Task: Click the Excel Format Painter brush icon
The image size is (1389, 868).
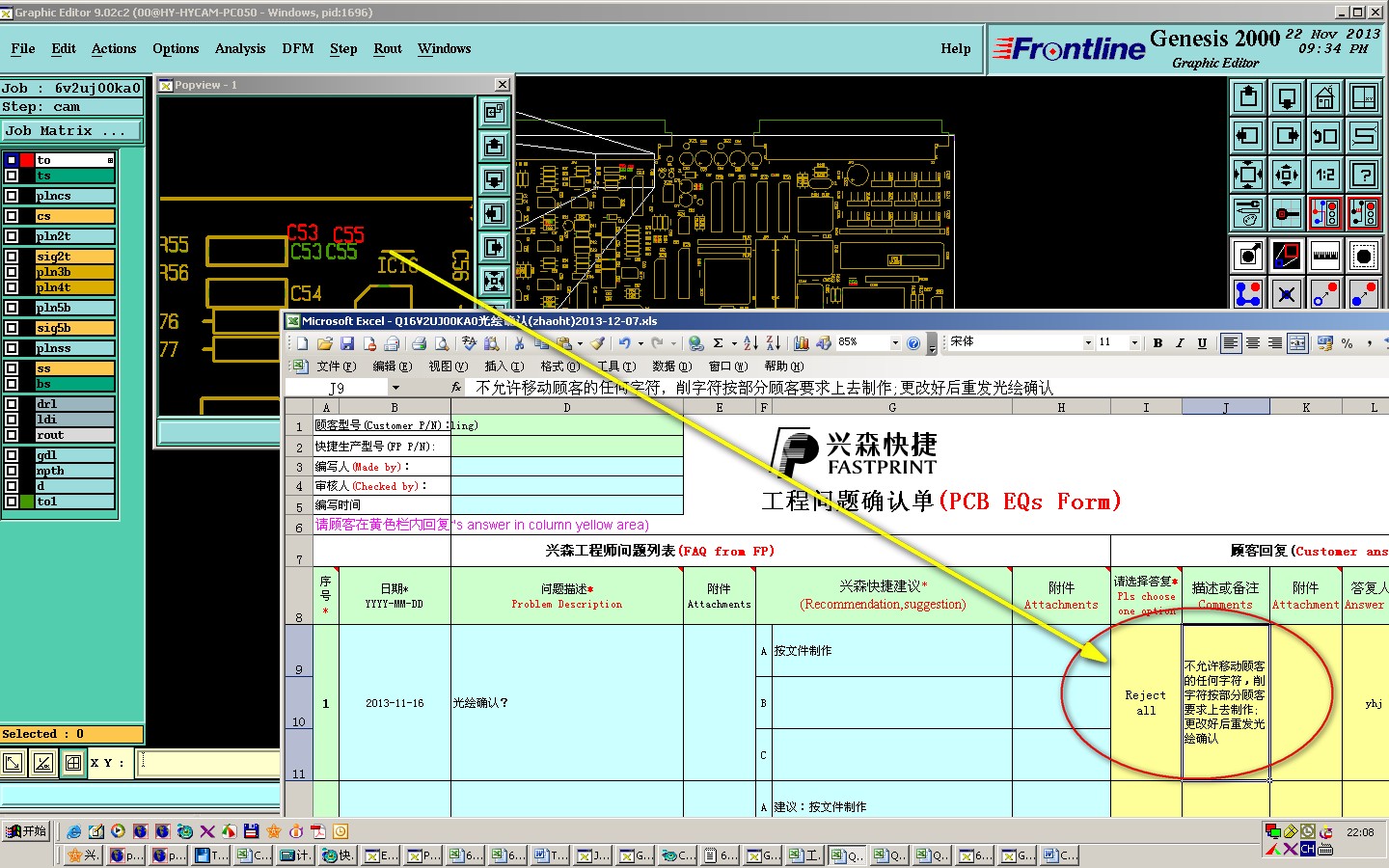Action: click(598, 343)
